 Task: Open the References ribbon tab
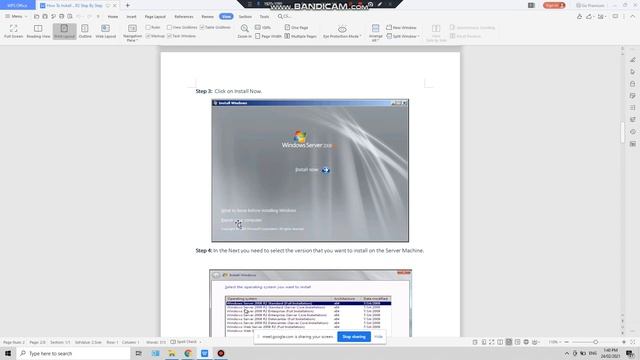tap(184, 17)
